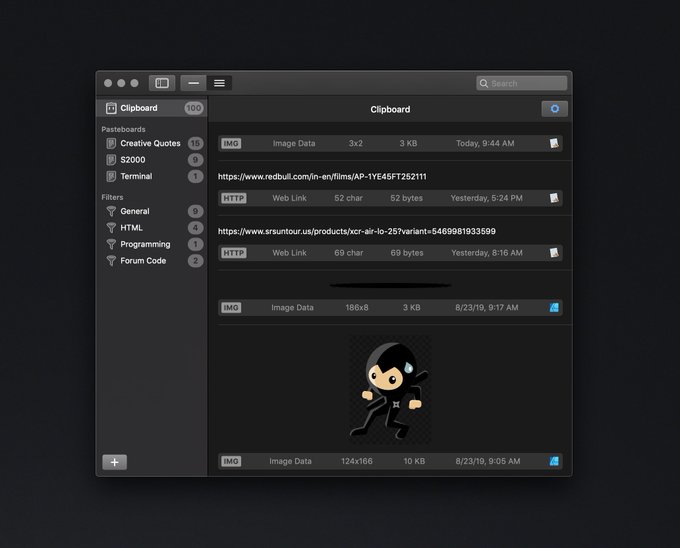The image size is (680, 548).
Task: Click the IMG tag on the 186x8 item
Action: 231,307
